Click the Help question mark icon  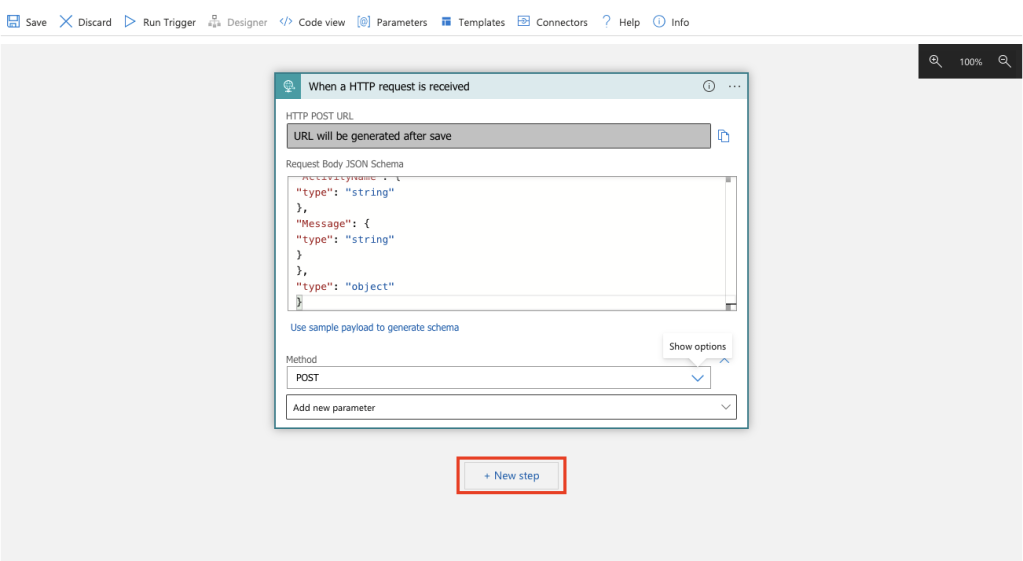[606, 22]
